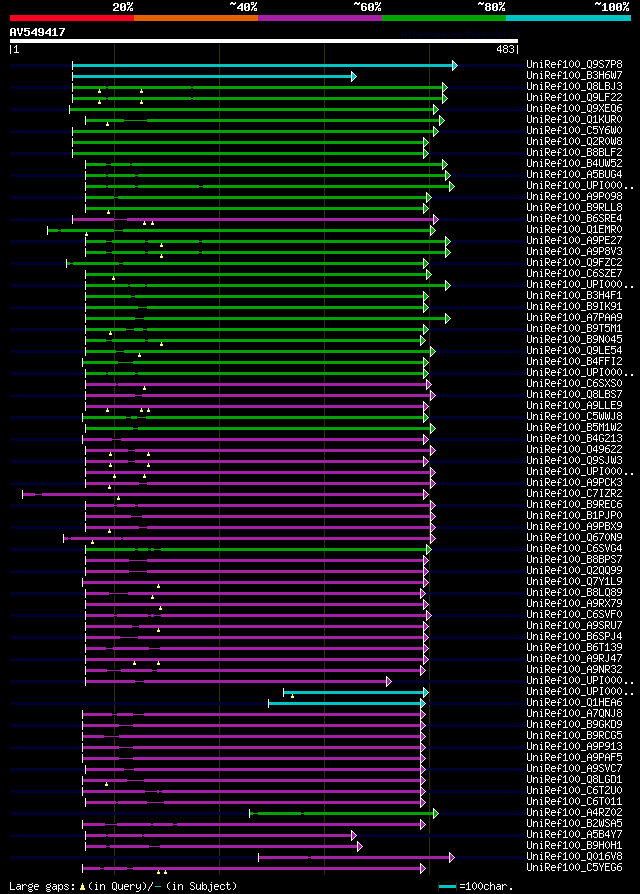Open the UniRef100_A4RZ02 entry

click(574, 812)
